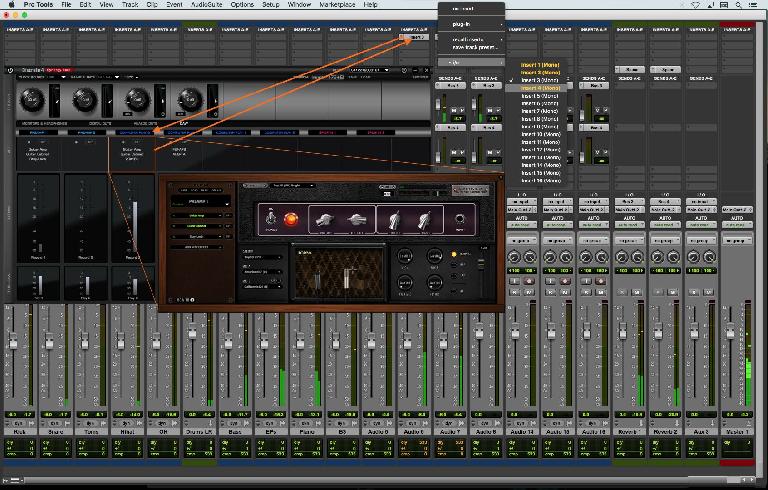Screen dimensions: 768x490
Task: Solo the Reverb 2 track
Action: point(658,292)
